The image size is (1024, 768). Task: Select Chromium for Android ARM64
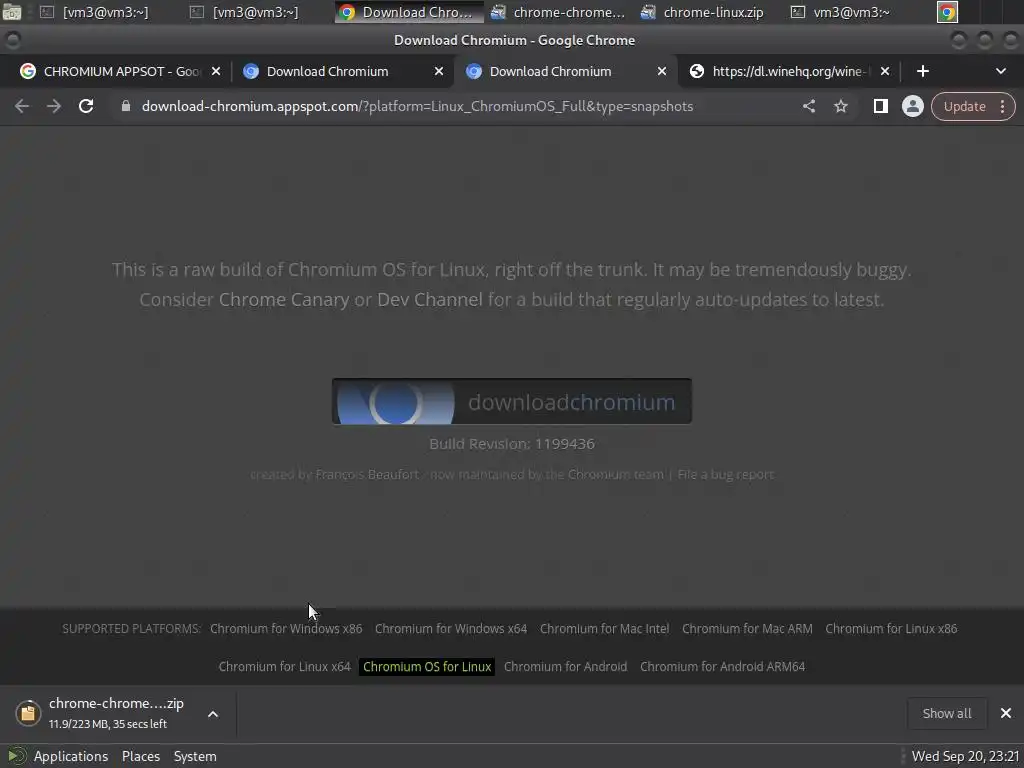(722, 667)
